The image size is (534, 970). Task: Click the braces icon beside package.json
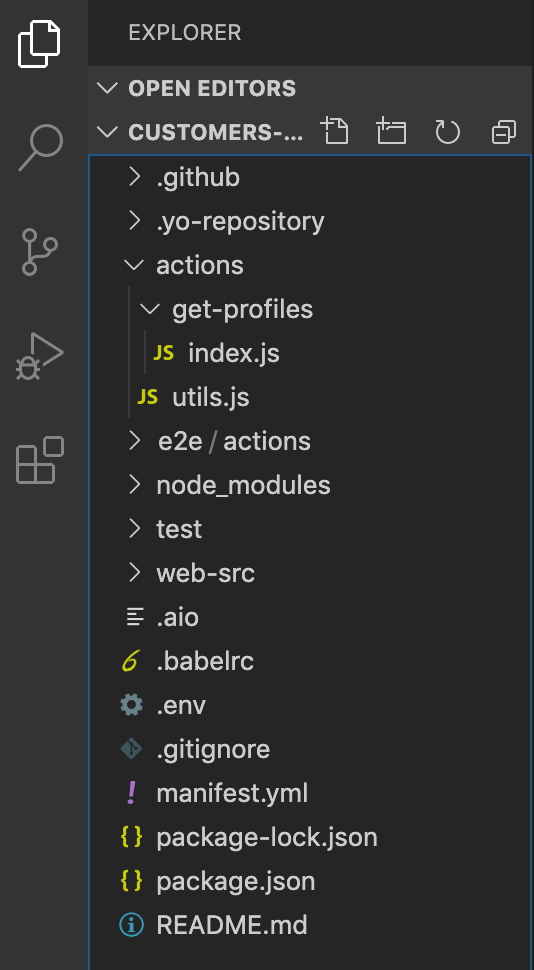131,881
